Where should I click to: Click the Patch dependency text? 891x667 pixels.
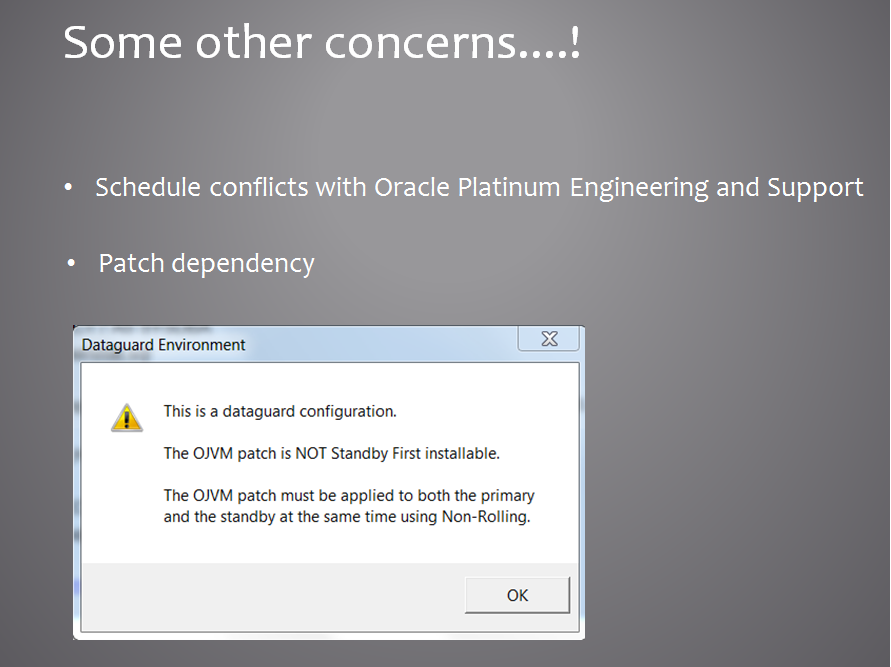[x=206, y=263]
